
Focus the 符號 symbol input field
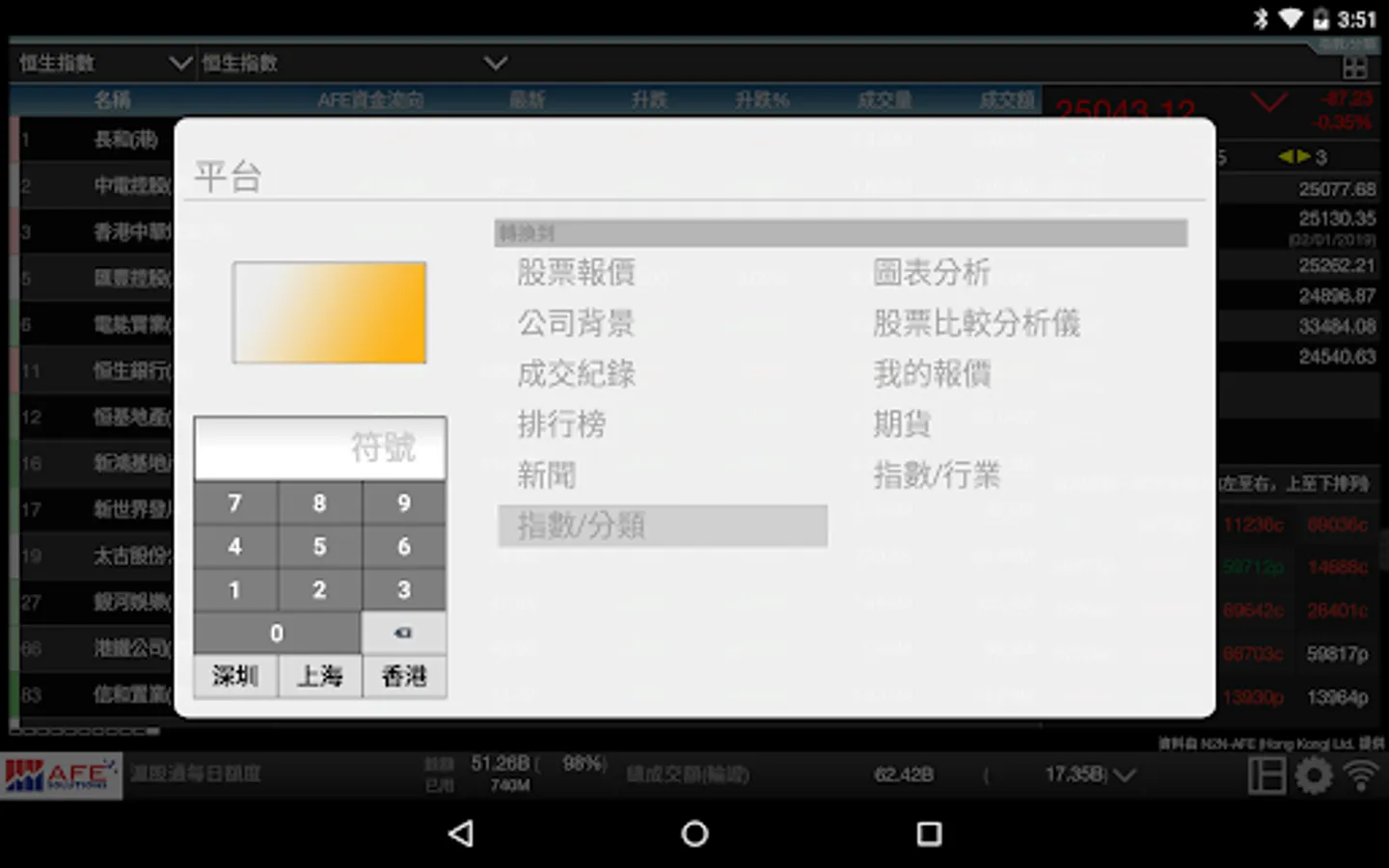tap(320, 448)
